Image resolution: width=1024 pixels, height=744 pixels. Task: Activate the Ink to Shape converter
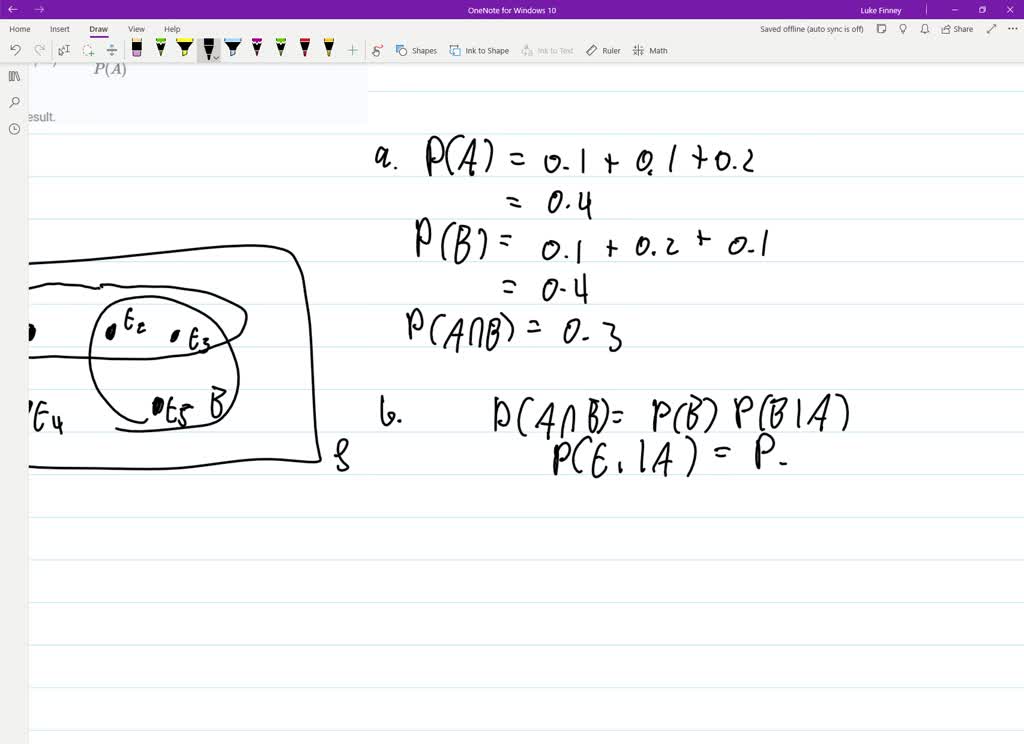(x=479, y=50)
